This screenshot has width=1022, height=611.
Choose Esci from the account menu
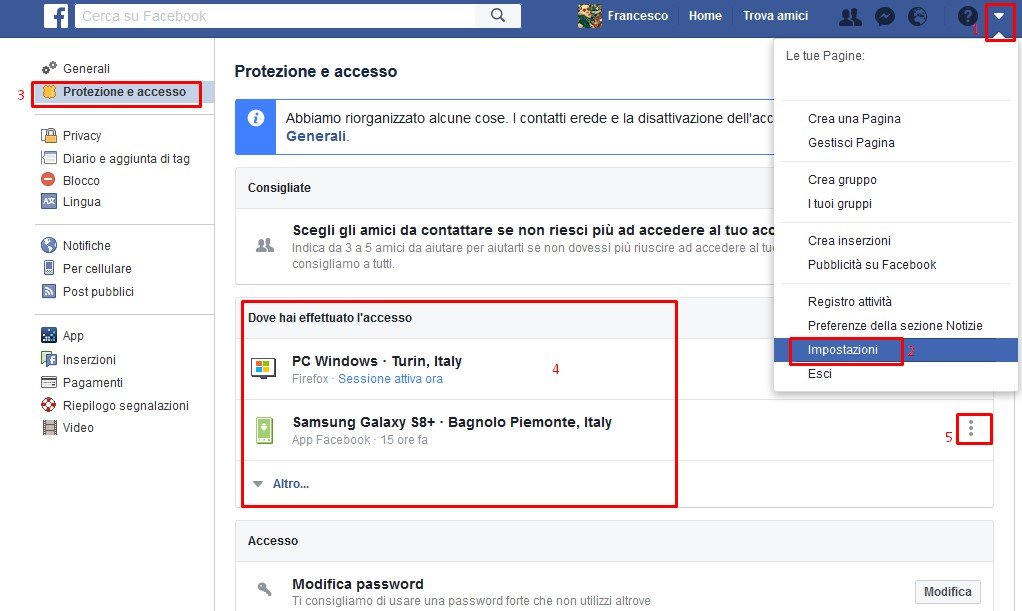819,374
